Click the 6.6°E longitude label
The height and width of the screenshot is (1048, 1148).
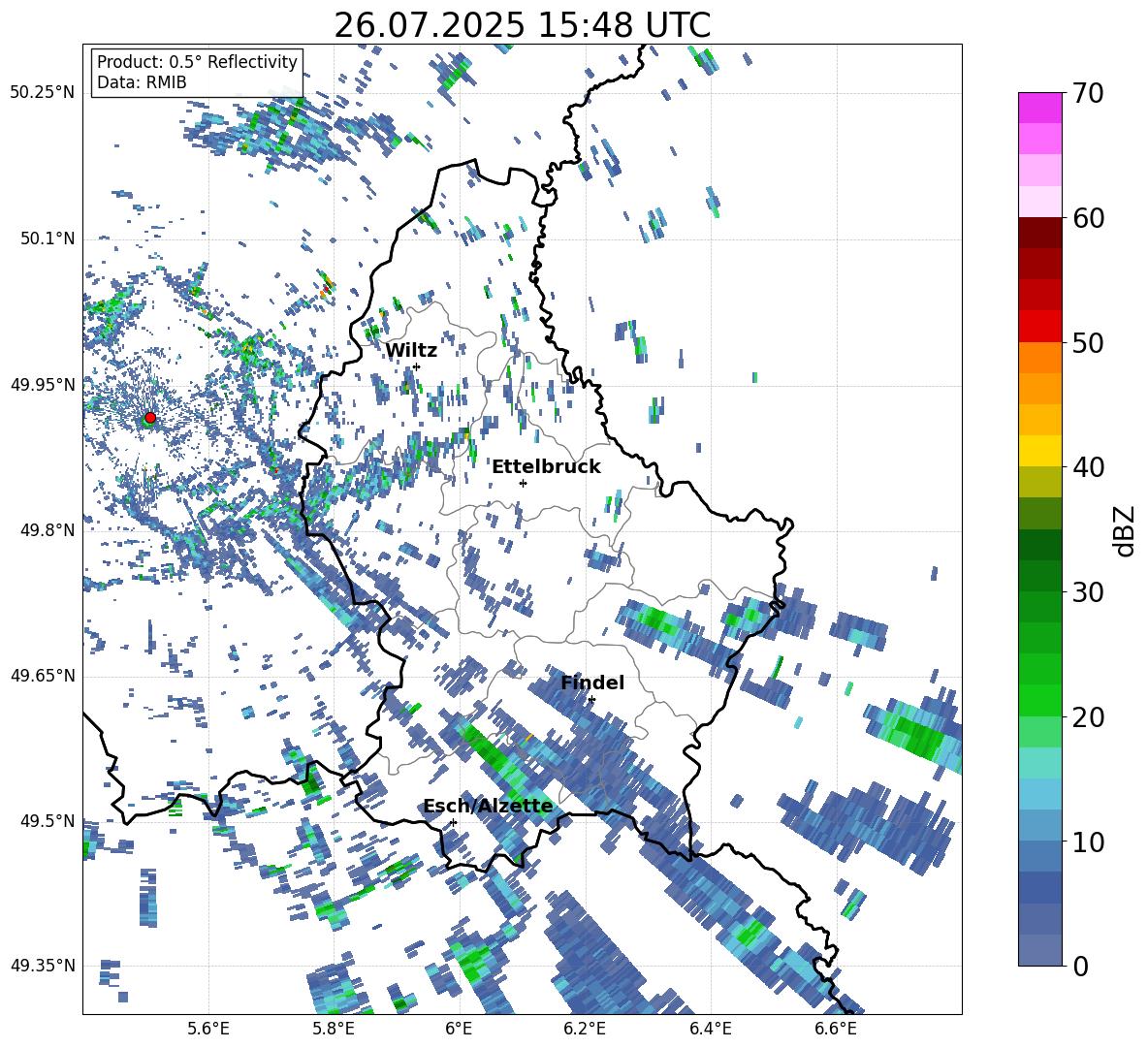(x=836, y=1030)
